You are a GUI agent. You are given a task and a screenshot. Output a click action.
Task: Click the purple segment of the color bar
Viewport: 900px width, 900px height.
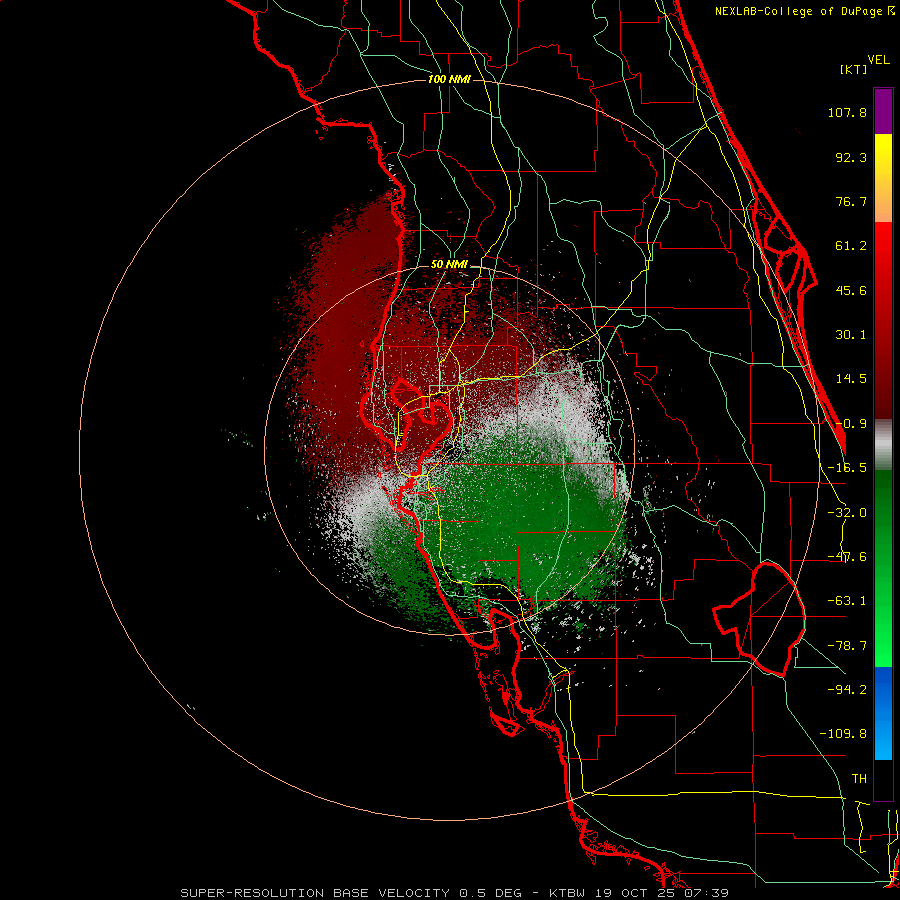[883, 111]
